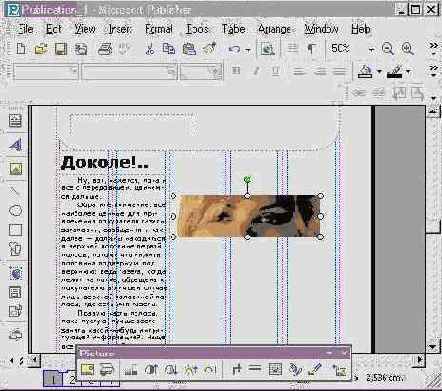Image resolution: width=442 pixels, height=391 pixels.
Task: Click Format Picture paint can icon
Action: coord(295,369)
